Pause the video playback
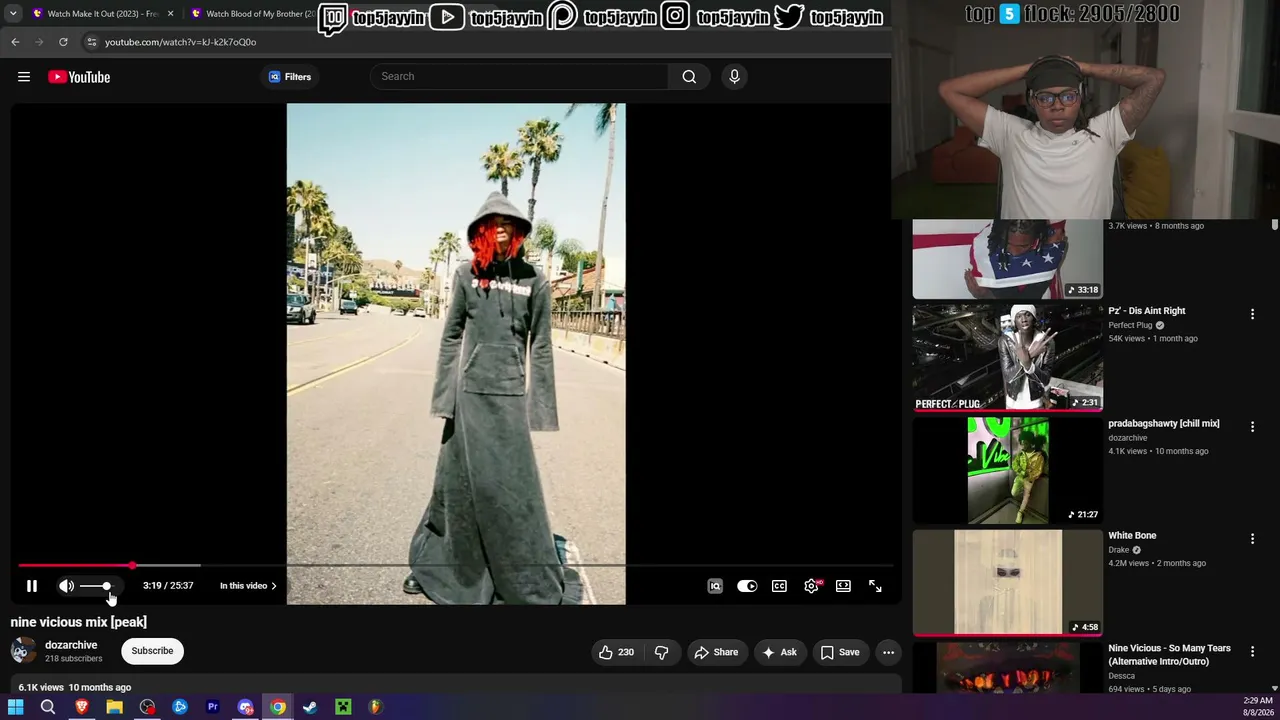Screen dimensions: 1280x720 (x=32, y=586)
